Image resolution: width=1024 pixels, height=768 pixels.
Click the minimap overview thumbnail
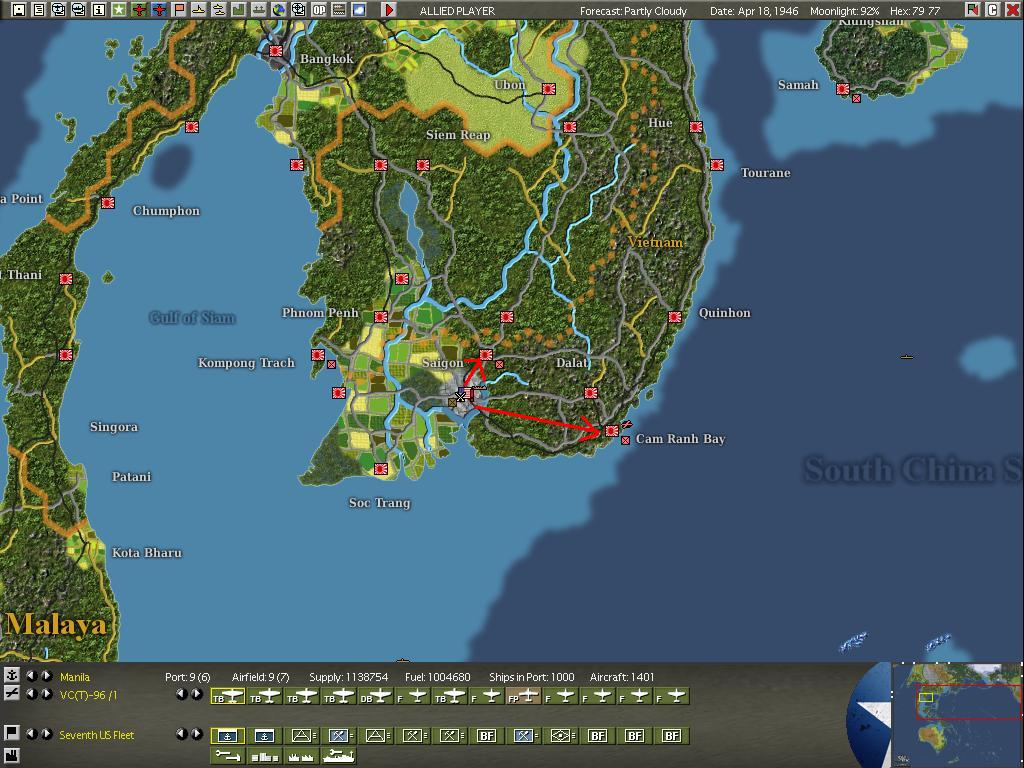click(957, 715)
